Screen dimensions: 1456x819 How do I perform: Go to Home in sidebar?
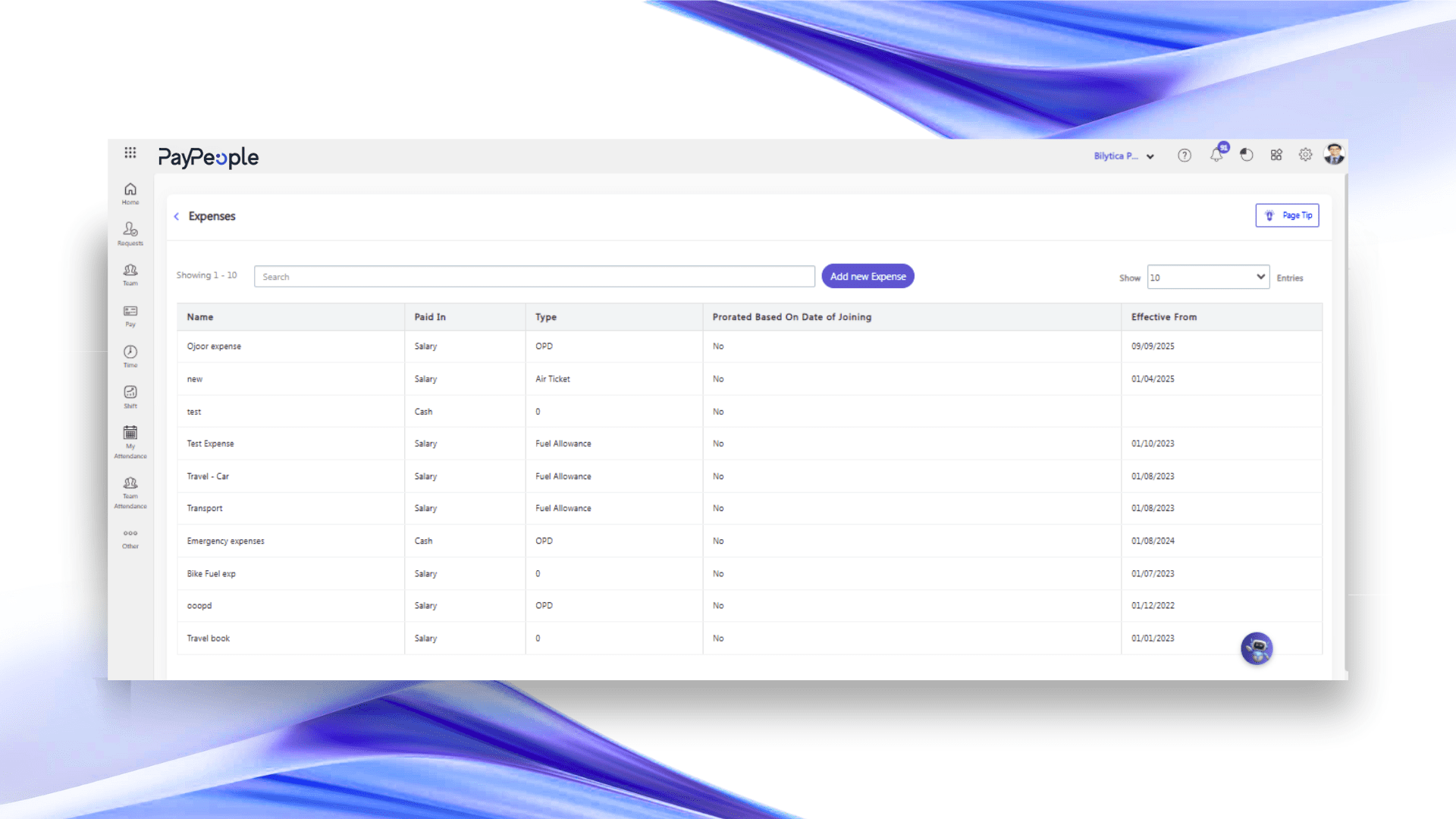pos(130,193)
